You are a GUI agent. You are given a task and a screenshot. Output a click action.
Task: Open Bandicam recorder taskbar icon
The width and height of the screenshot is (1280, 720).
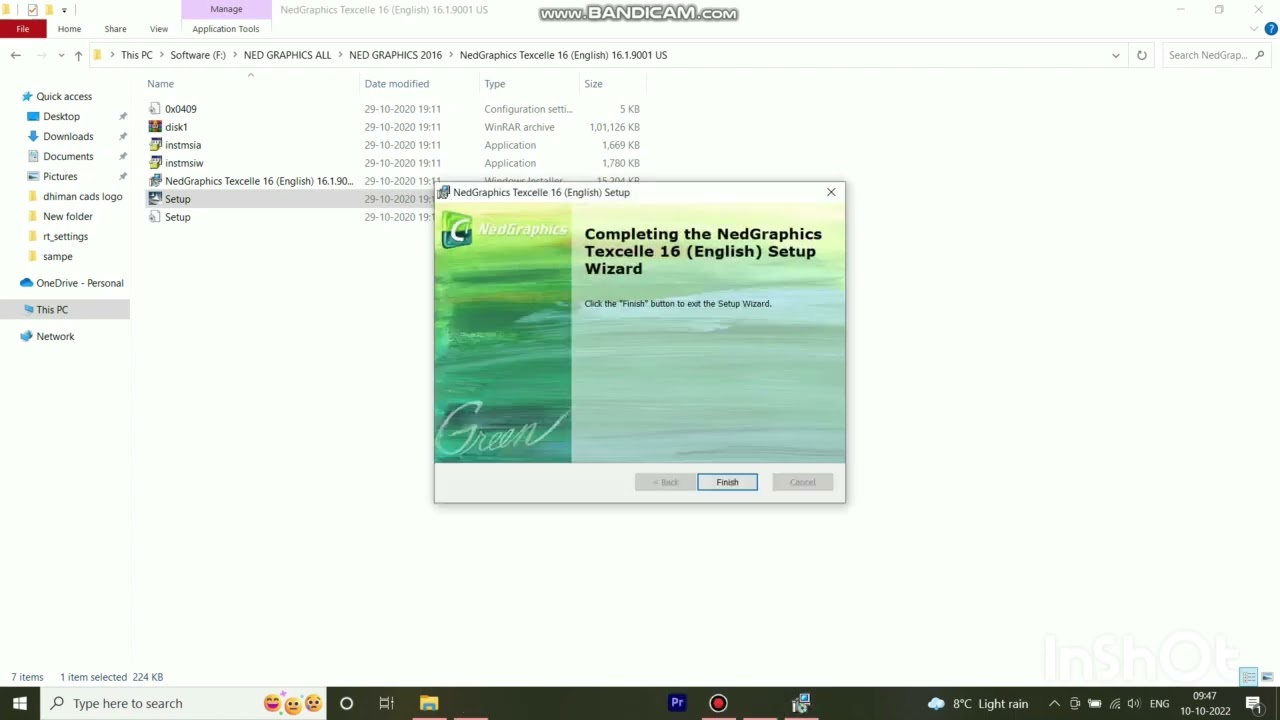[718, 703]
